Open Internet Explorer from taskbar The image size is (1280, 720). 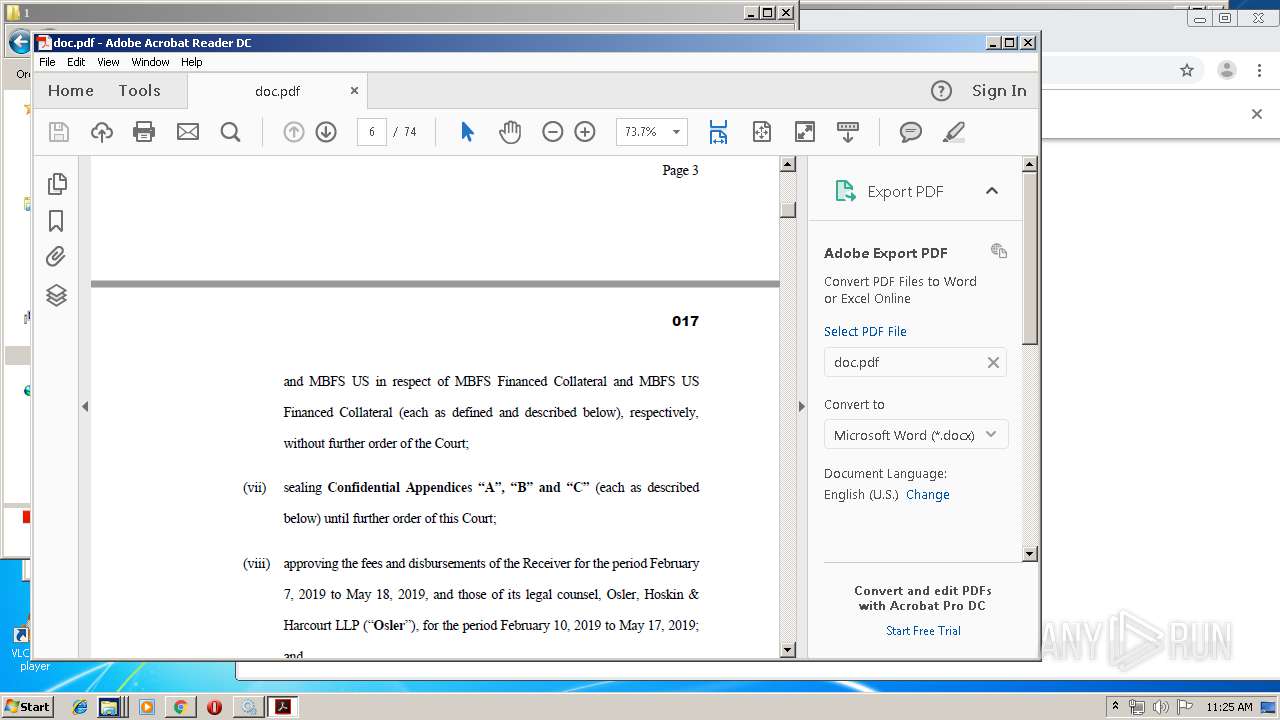80,707
